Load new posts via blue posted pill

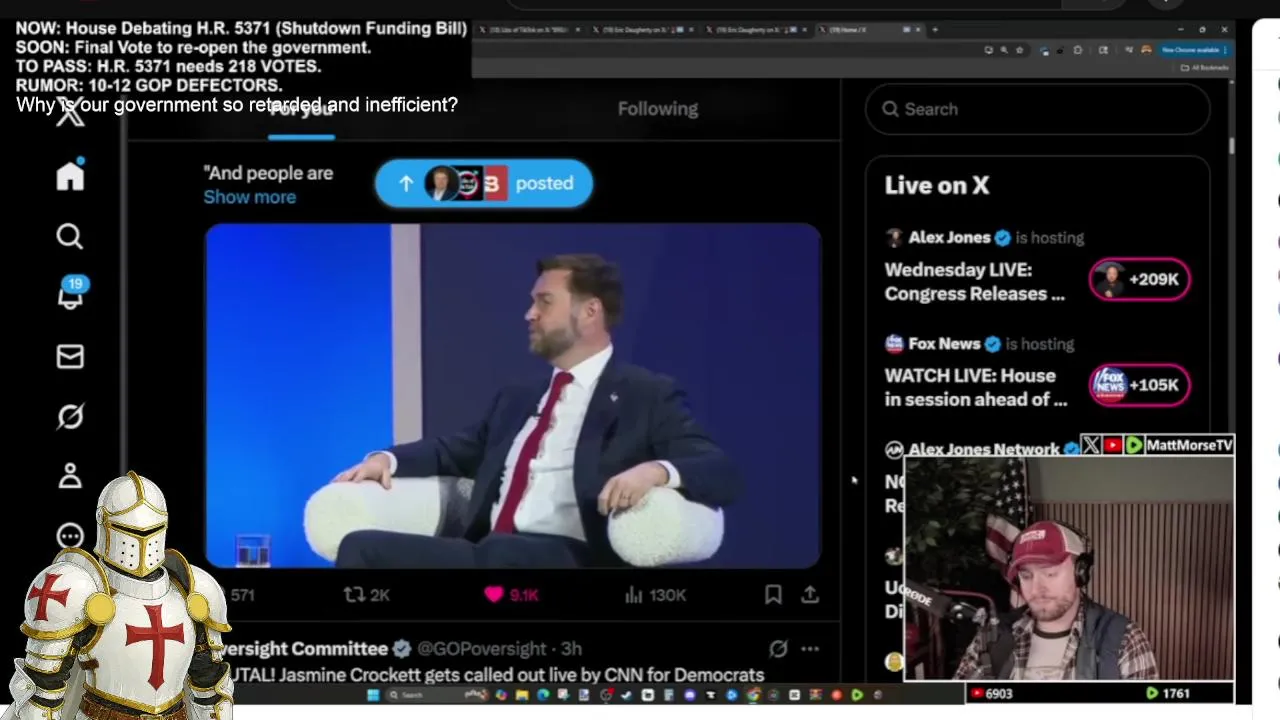(x=484, y=183)
